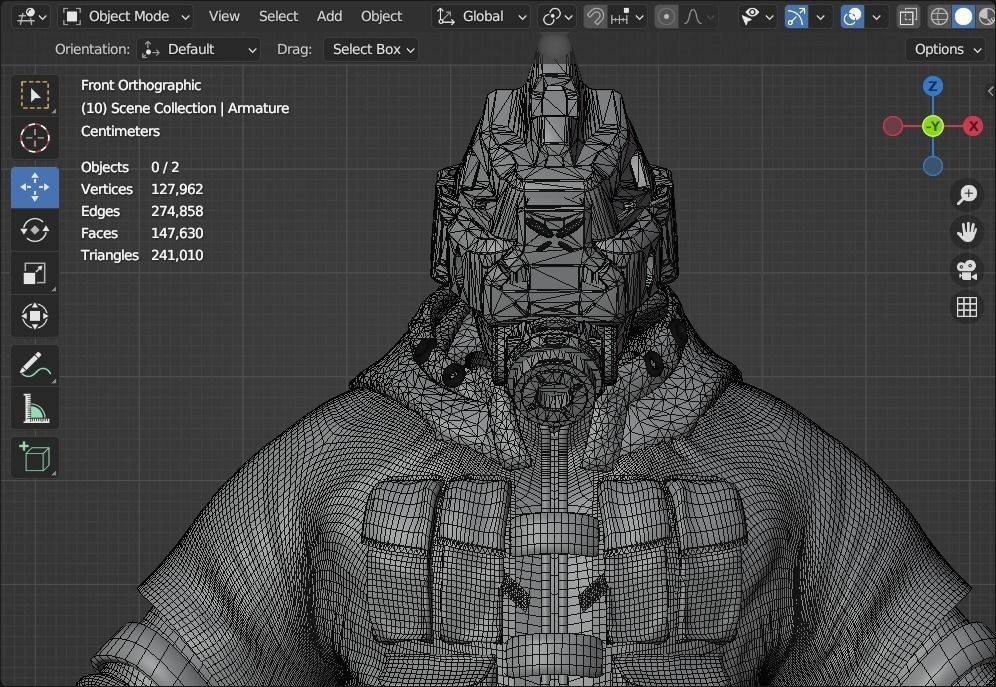This screenshot has height=687, width=996.
Task: Open gizmo options dropdown arrow
Action: (x=821, y=17)
